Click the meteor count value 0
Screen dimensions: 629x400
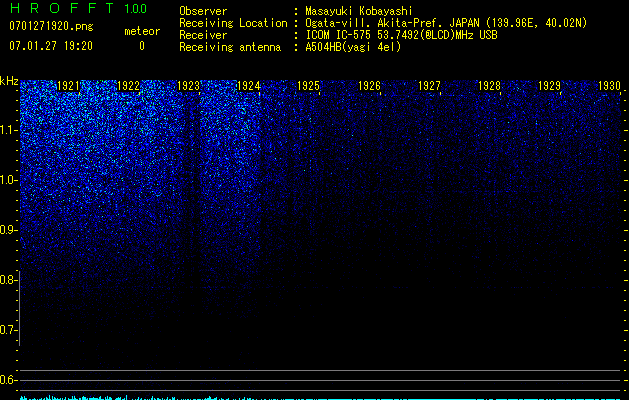point(142,46)
